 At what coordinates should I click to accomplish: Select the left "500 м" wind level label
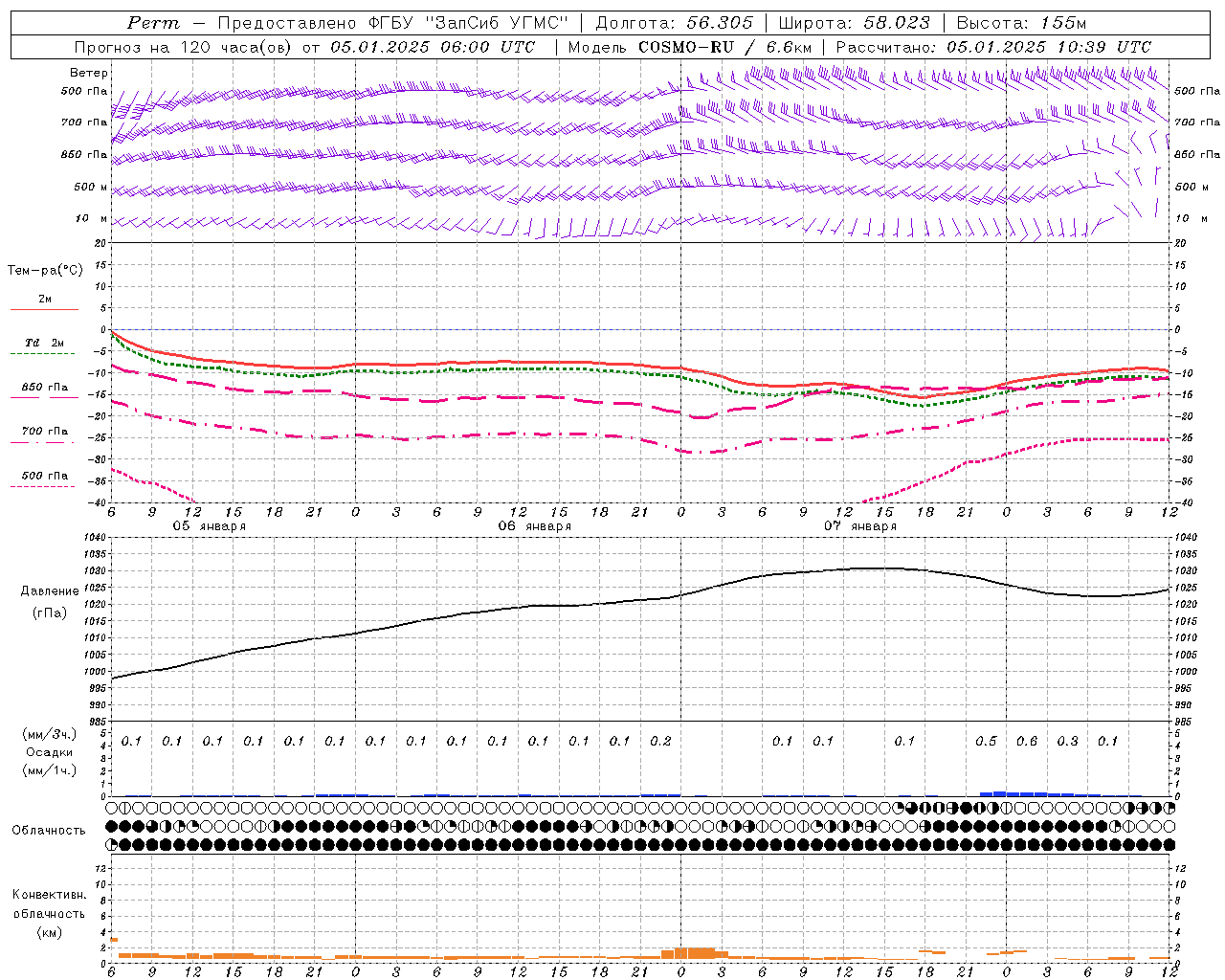(91, 187)
